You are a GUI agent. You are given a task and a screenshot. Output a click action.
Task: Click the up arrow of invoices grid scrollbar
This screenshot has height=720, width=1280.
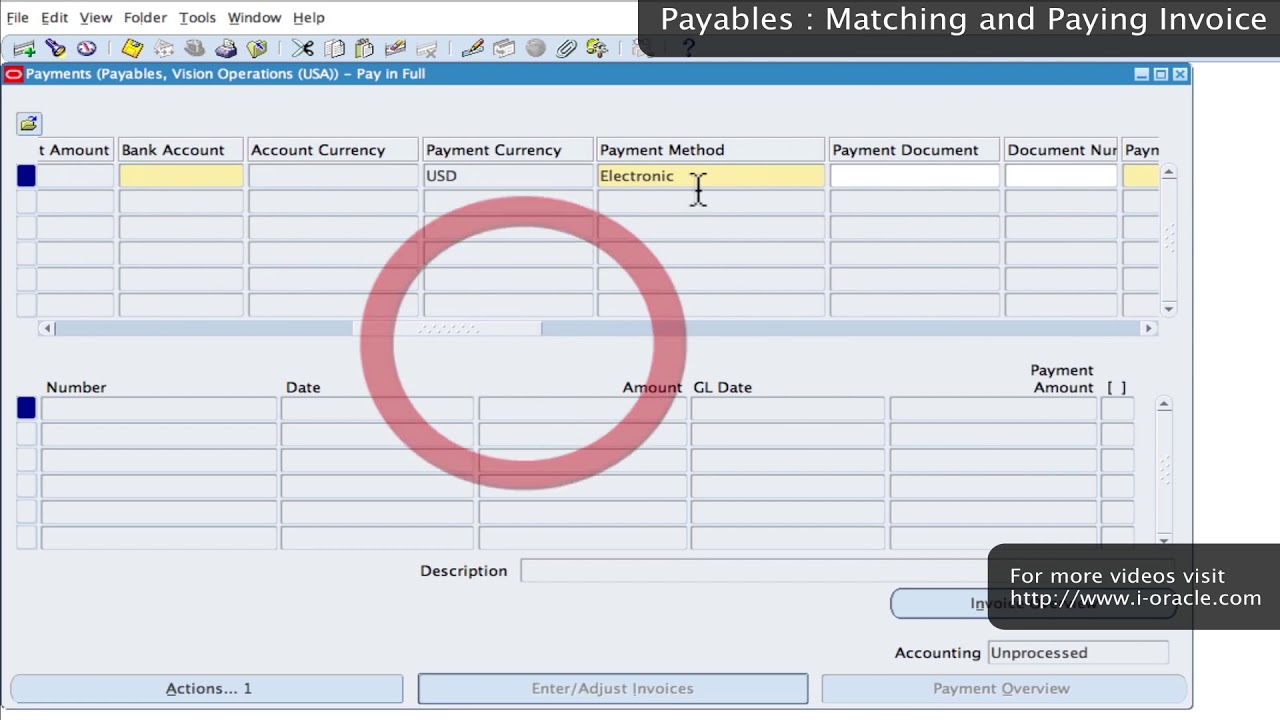[x=1164, y=404]
